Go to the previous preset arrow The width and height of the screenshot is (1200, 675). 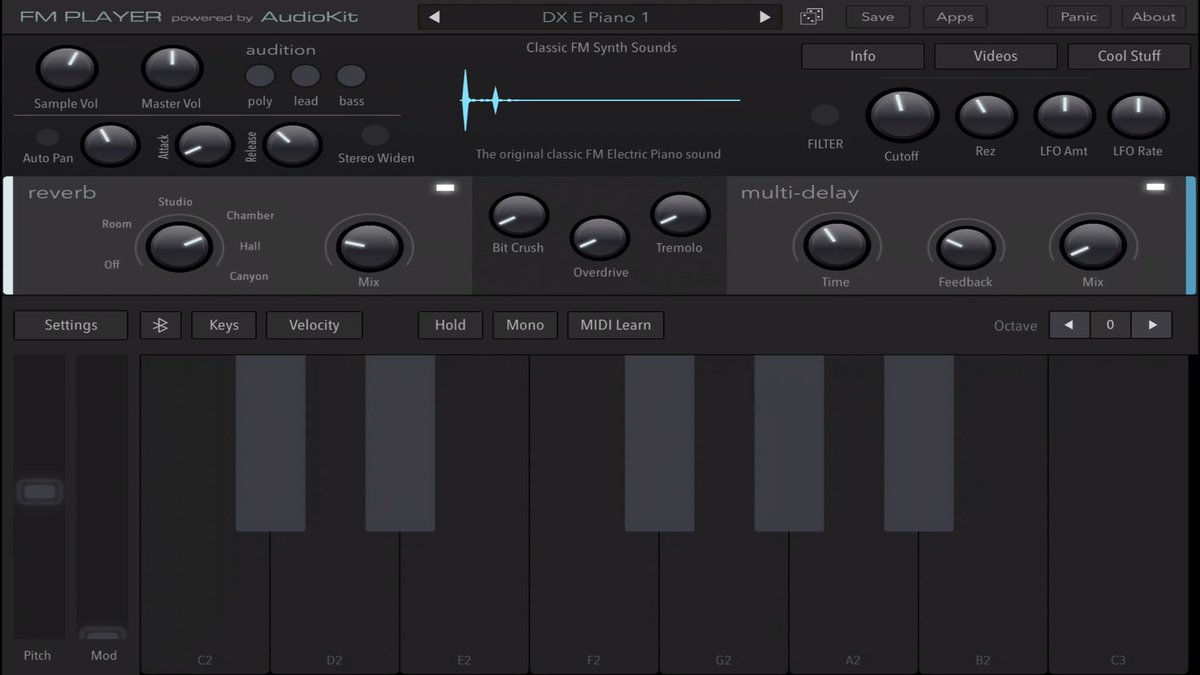click(435, 17)
